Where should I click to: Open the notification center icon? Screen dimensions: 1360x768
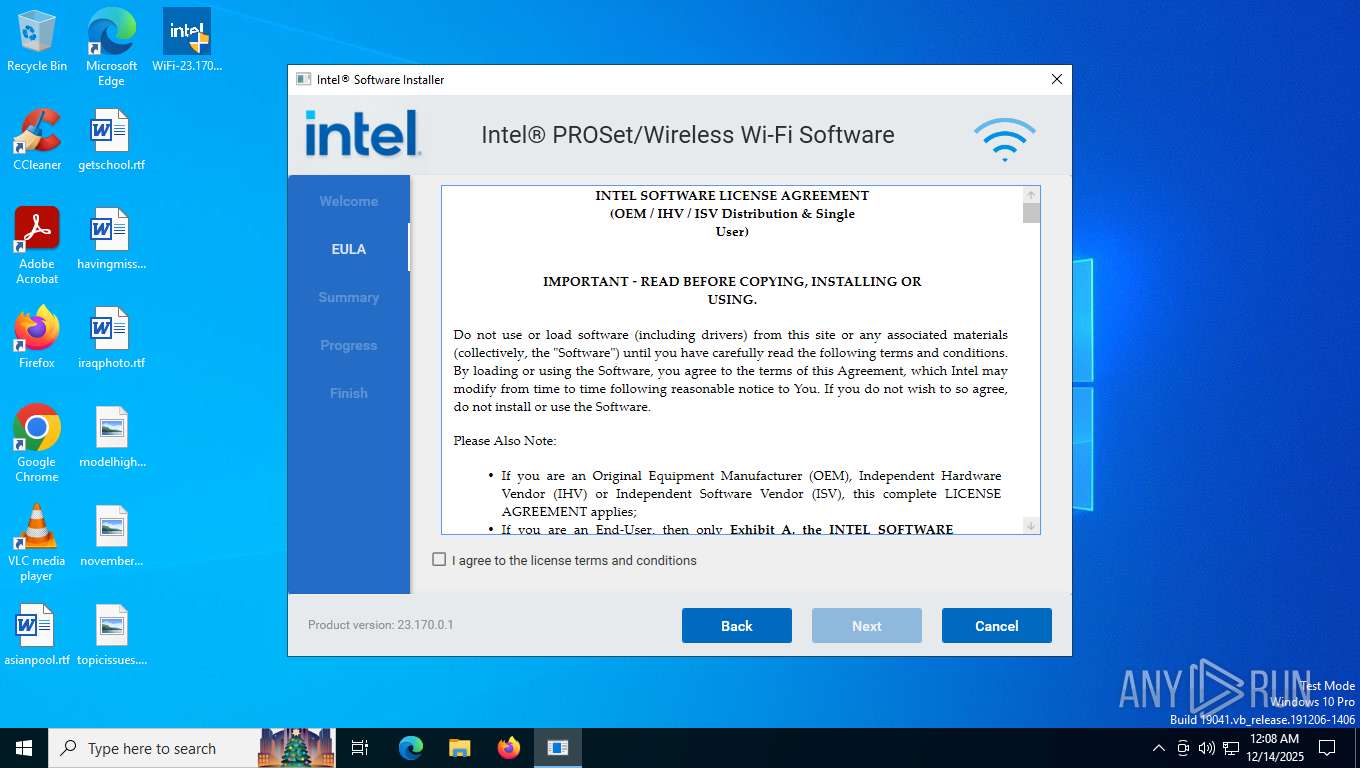pyautogui.click(x=1327, y=748)
